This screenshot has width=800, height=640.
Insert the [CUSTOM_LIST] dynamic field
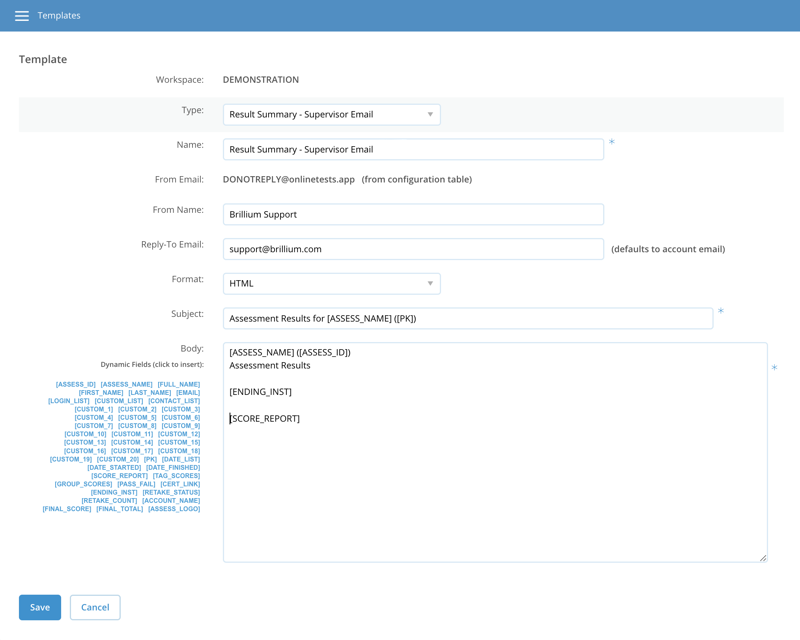119,401
